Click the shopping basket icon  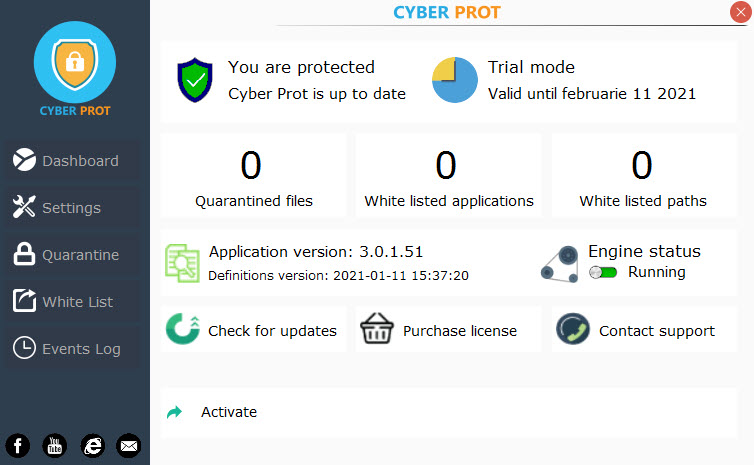tap(377, 328)
